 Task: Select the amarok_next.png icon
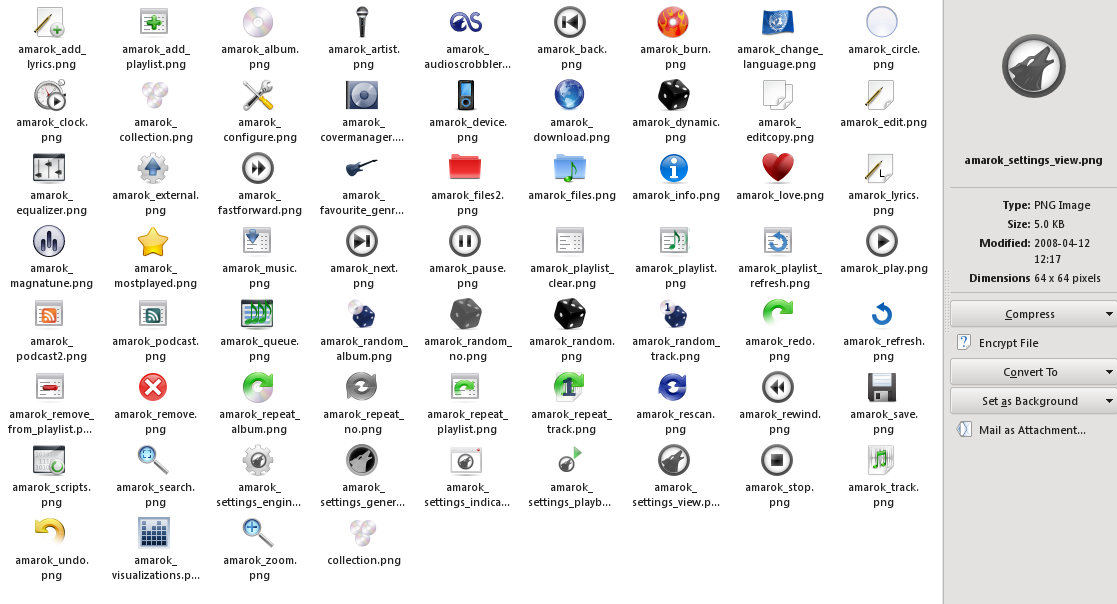pyautogui.click(x=362, y=241)
